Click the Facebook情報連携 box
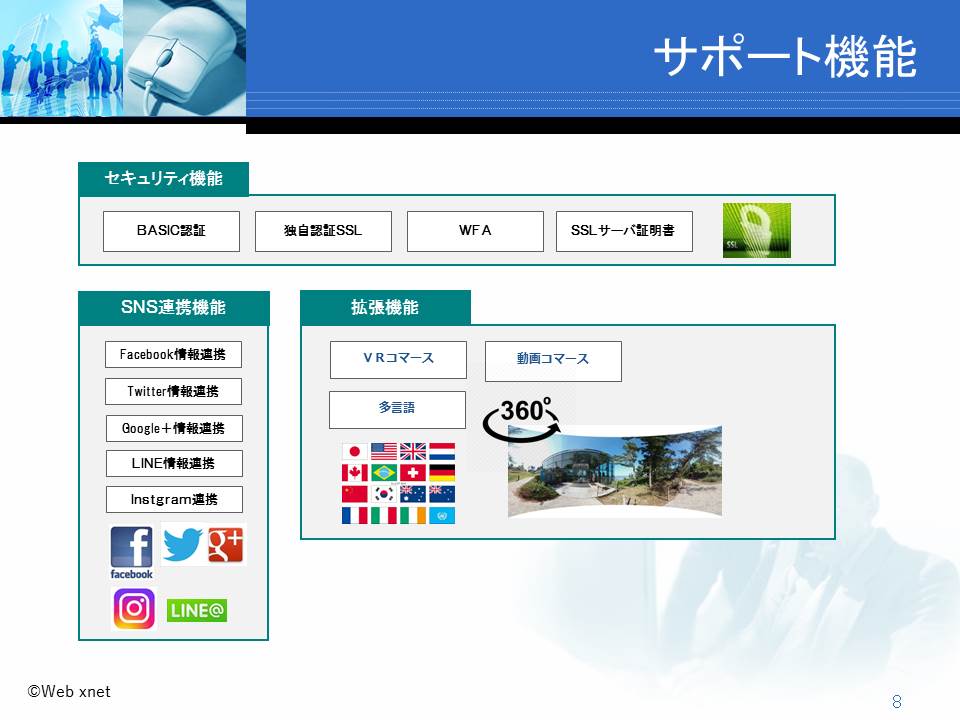 point(173,354)
